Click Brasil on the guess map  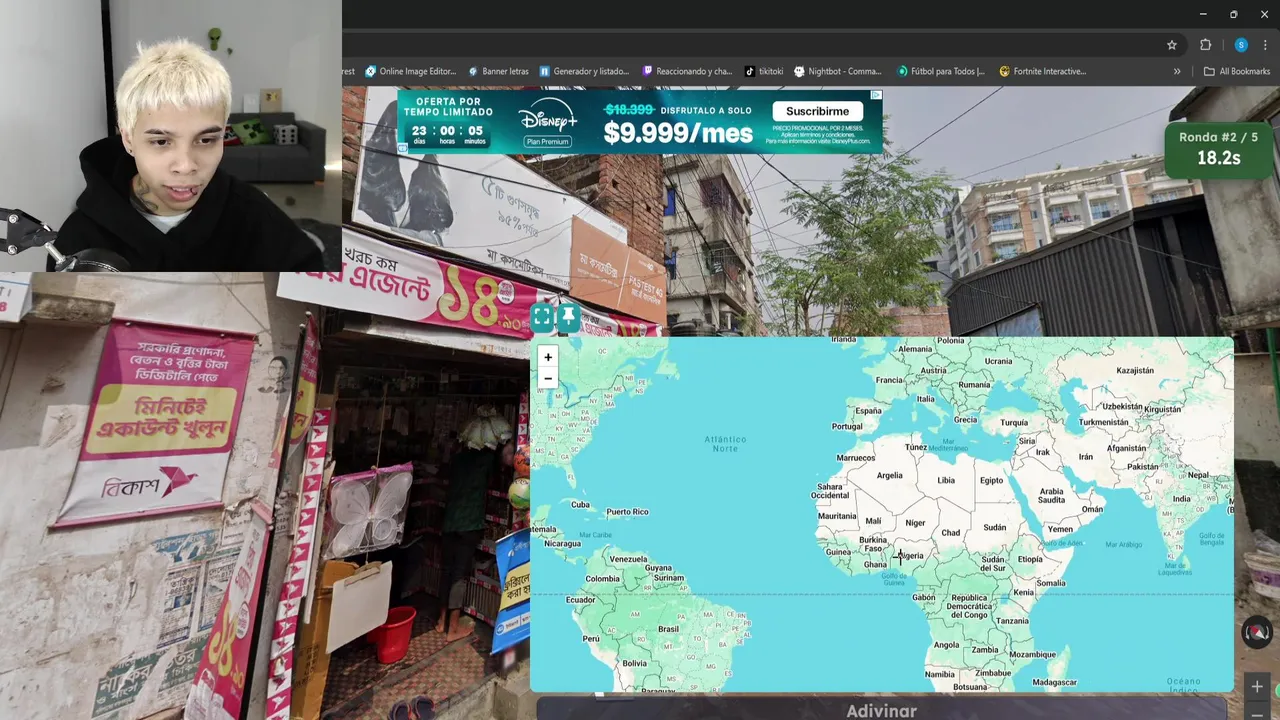coord(668,629)
